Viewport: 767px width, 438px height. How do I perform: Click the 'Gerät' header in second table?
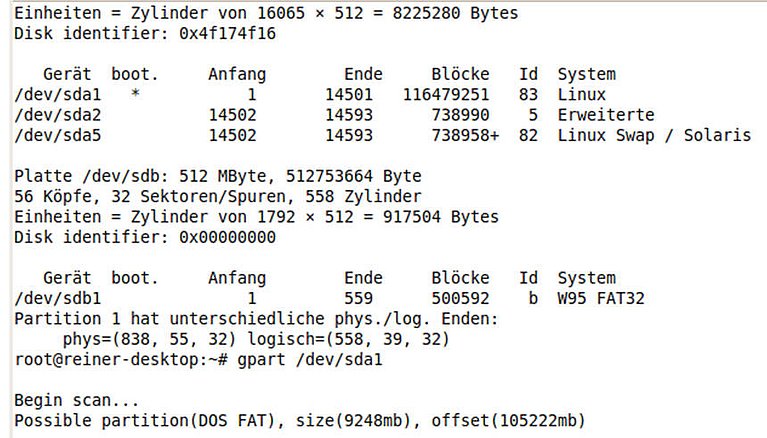pos(67,278)
